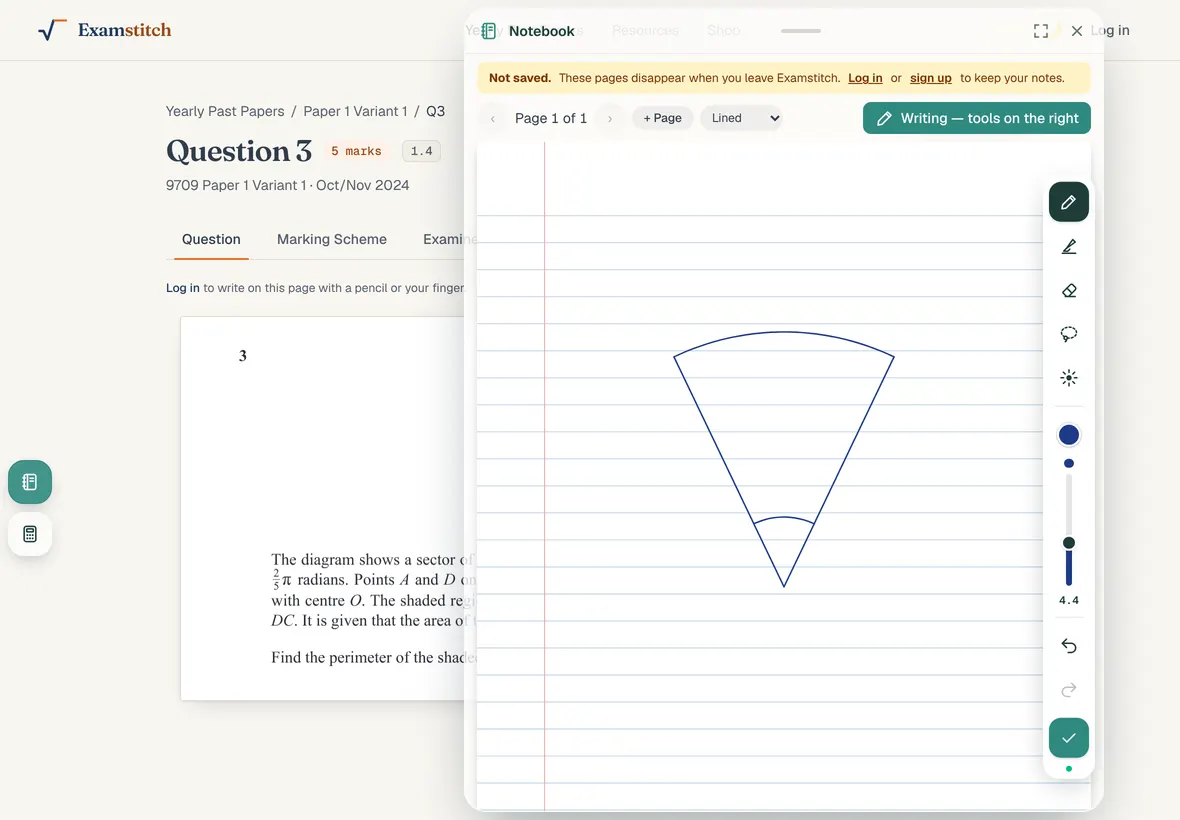This screenshot has width=1180, height=820.
Task: Click the Question 3 heading
Action: coord(239,151)
